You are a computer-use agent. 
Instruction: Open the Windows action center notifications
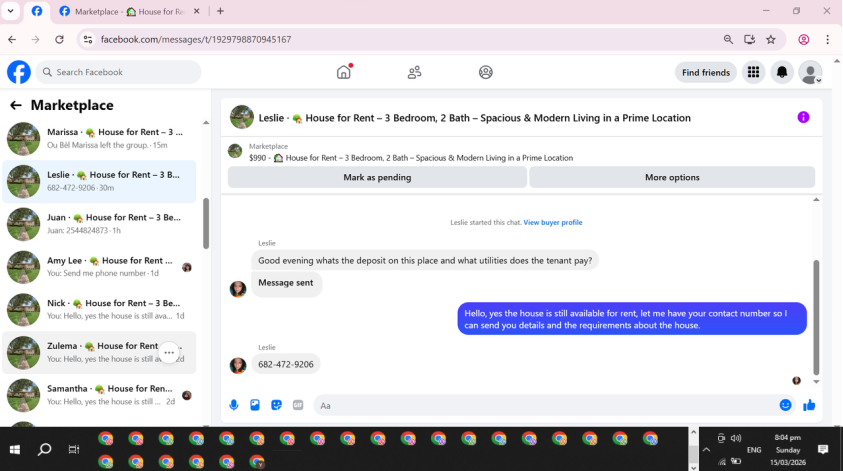pyautogui.click(x=823, y=449)
